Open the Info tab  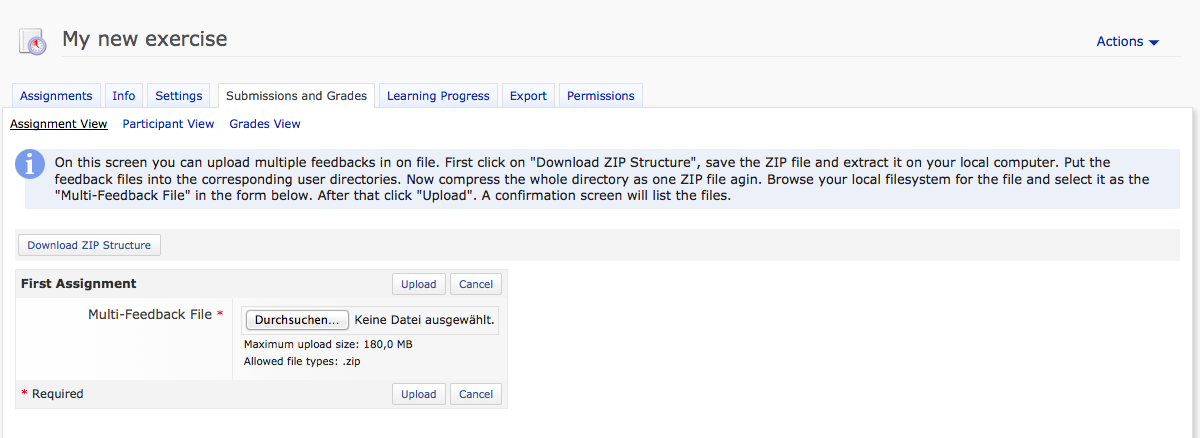point(124,96)
